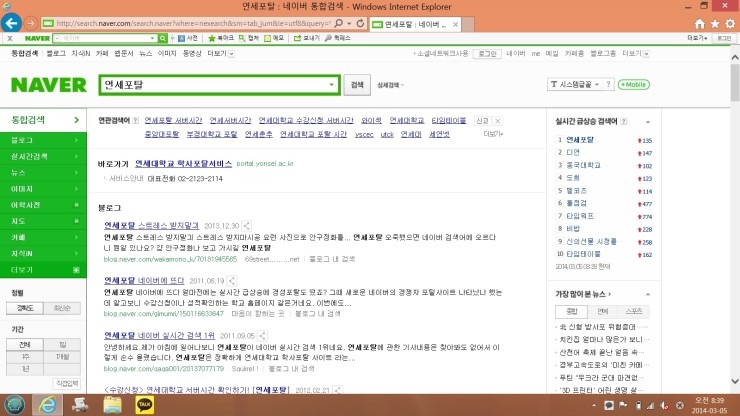This screenshot has width=740, height=416.
Task: Dismiss related searches with the X icon
Action: click(497, 121)
